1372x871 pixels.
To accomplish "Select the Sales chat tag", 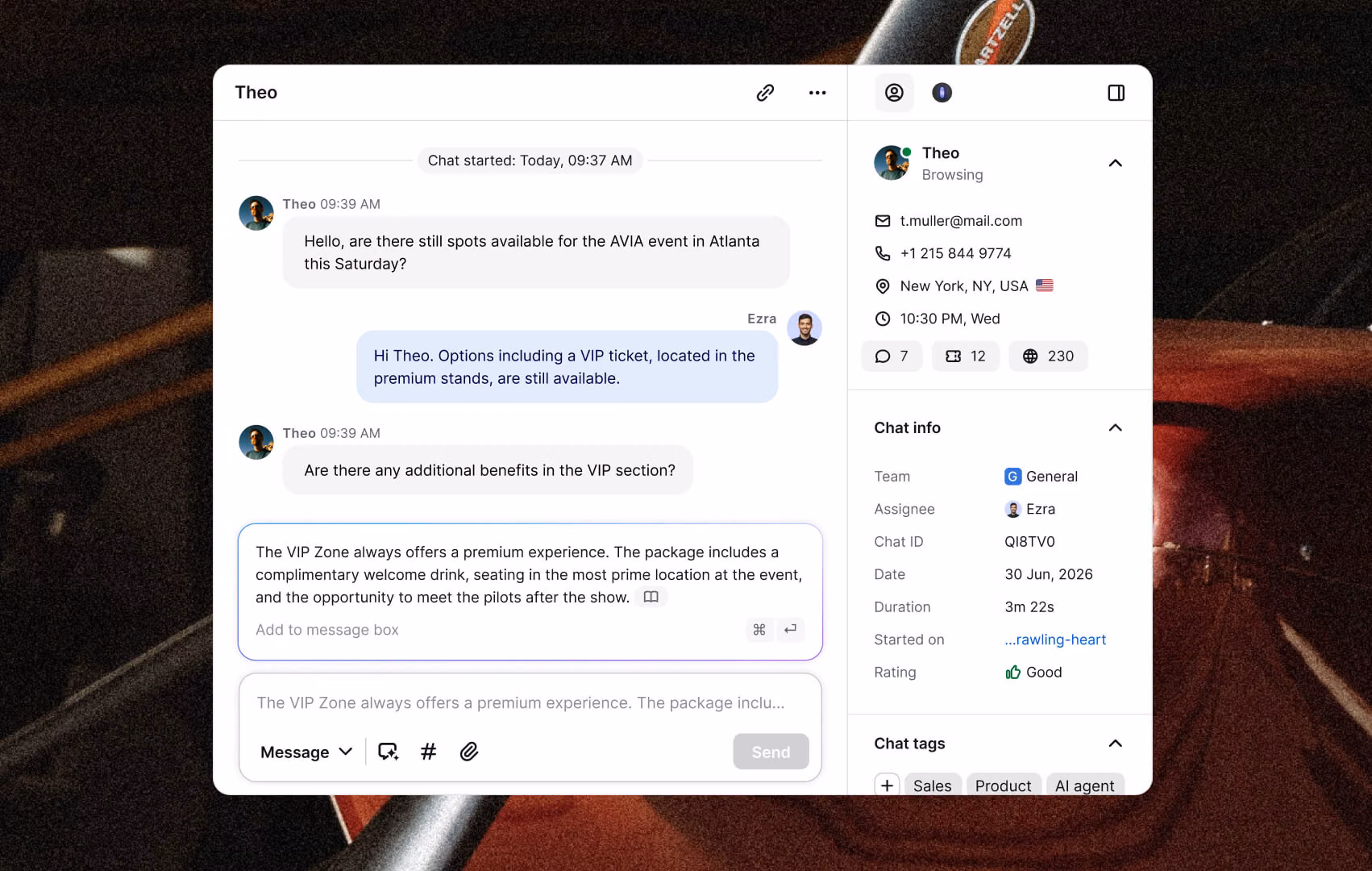I will 932,786.
